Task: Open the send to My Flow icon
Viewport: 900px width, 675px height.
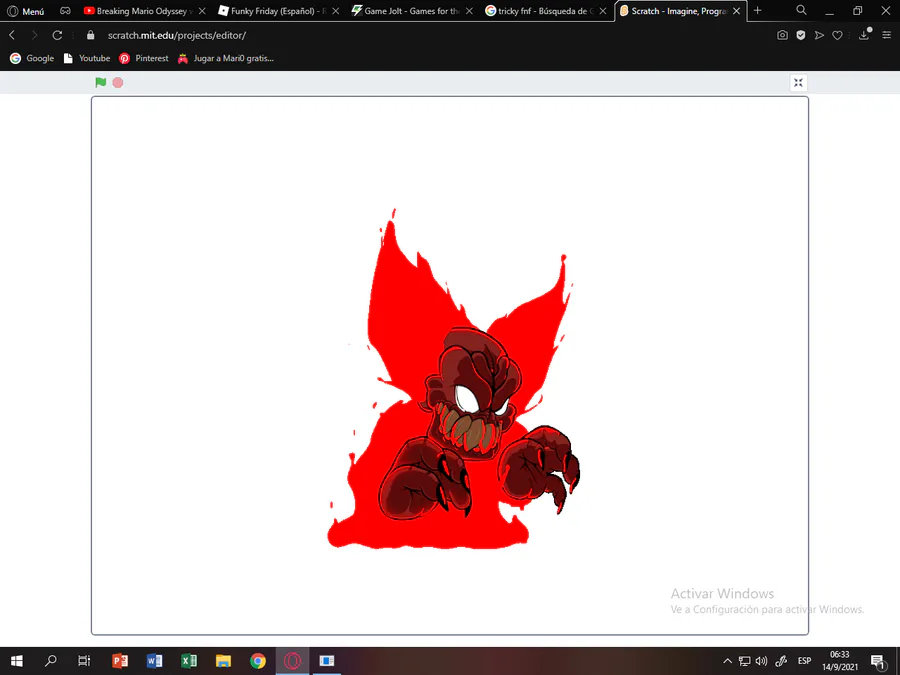Action: pos(819,35)
